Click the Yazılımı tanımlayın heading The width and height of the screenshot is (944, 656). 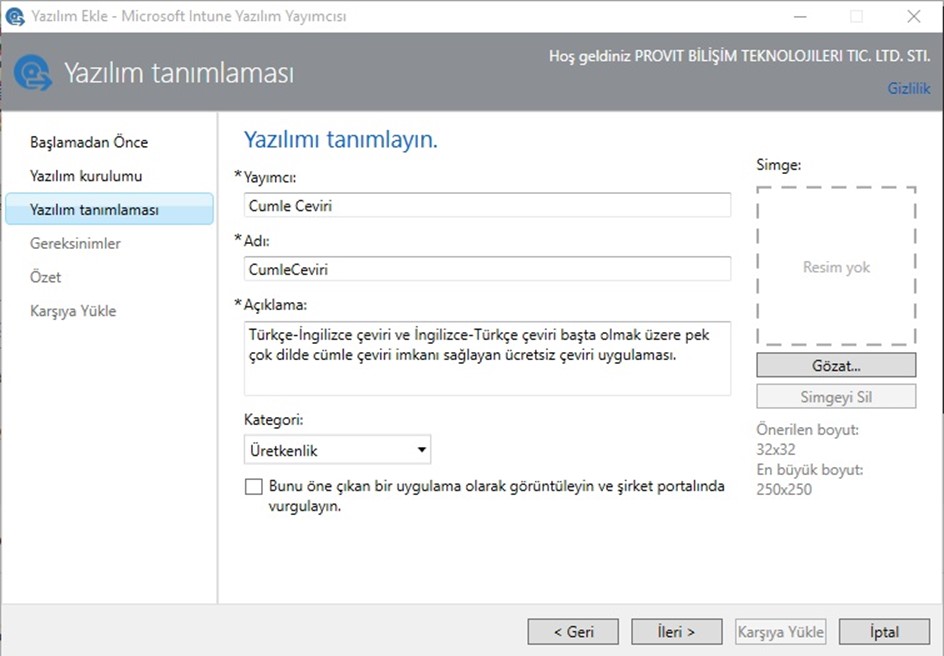coord(341,139)
